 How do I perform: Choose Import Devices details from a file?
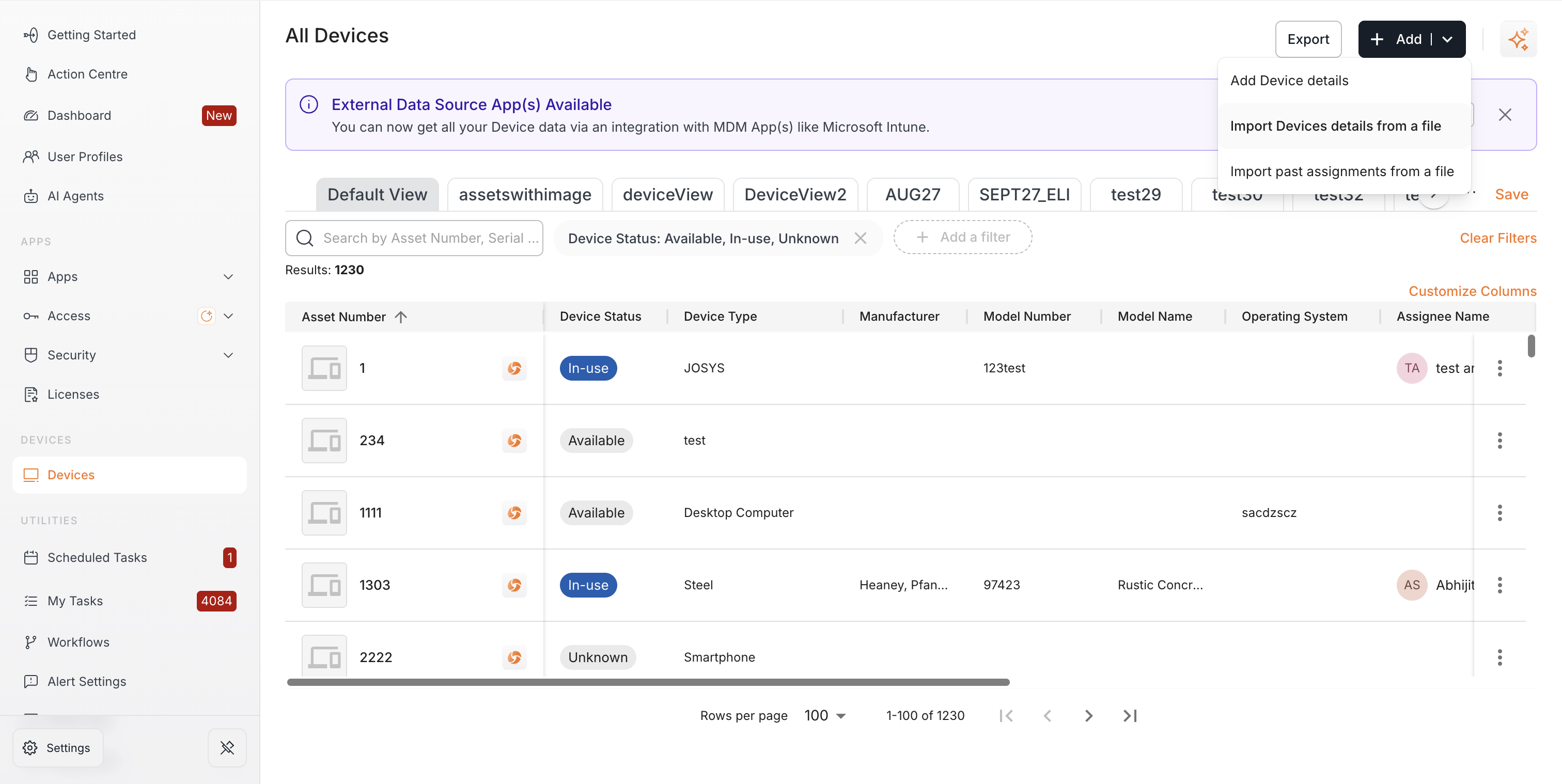click(1344, 126)
